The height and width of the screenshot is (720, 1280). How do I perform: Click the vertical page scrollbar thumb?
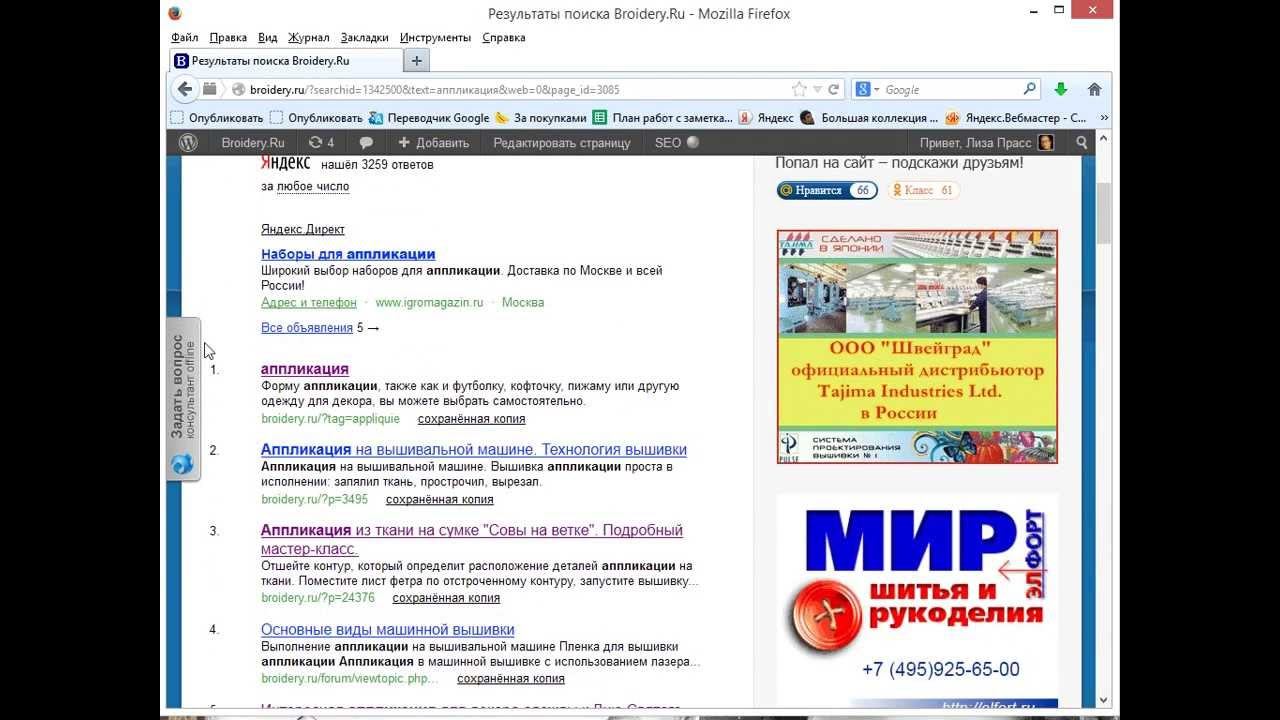1104,214
